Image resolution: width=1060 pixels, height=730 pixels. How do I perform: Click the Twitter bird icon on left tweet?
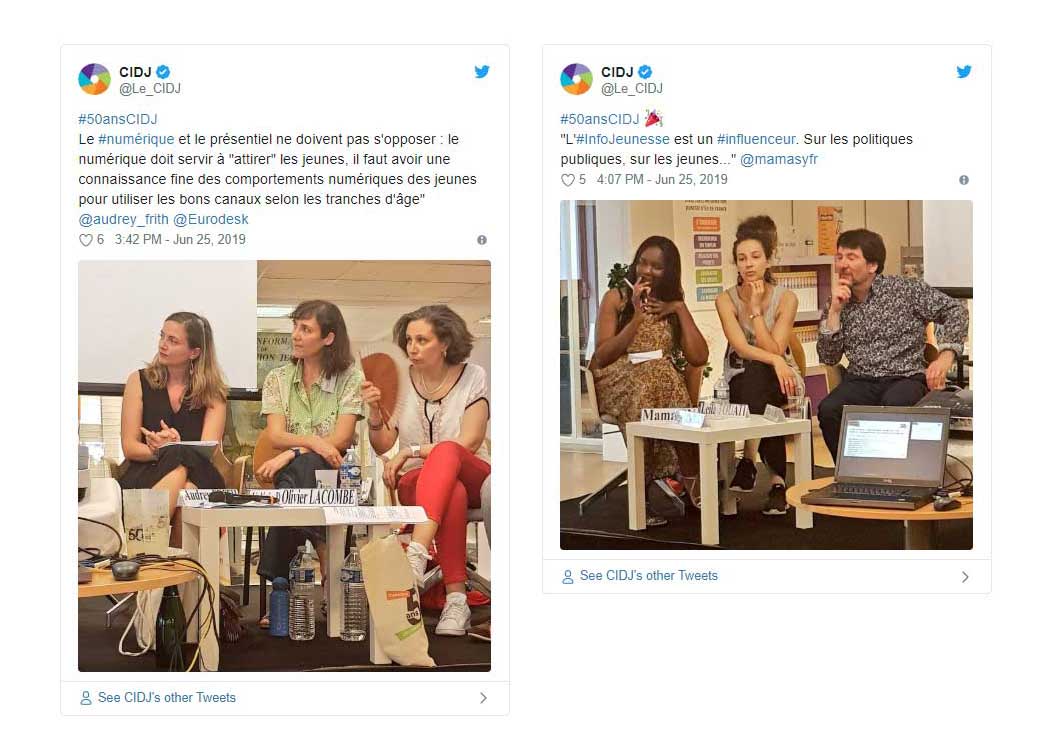(481, 72)
